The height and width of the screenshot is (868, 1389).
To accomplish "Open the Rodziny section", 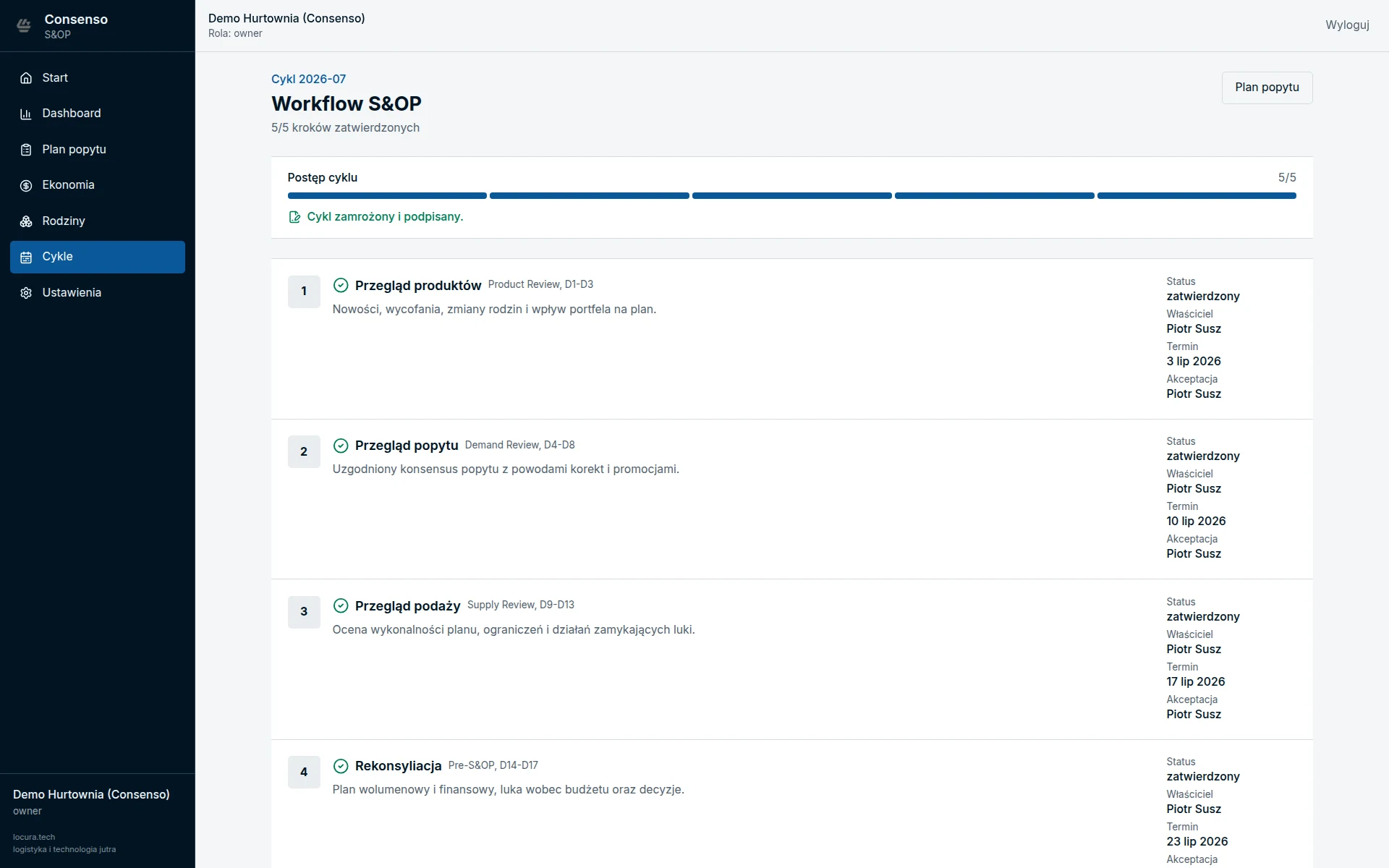I will [x=98, y=221].
